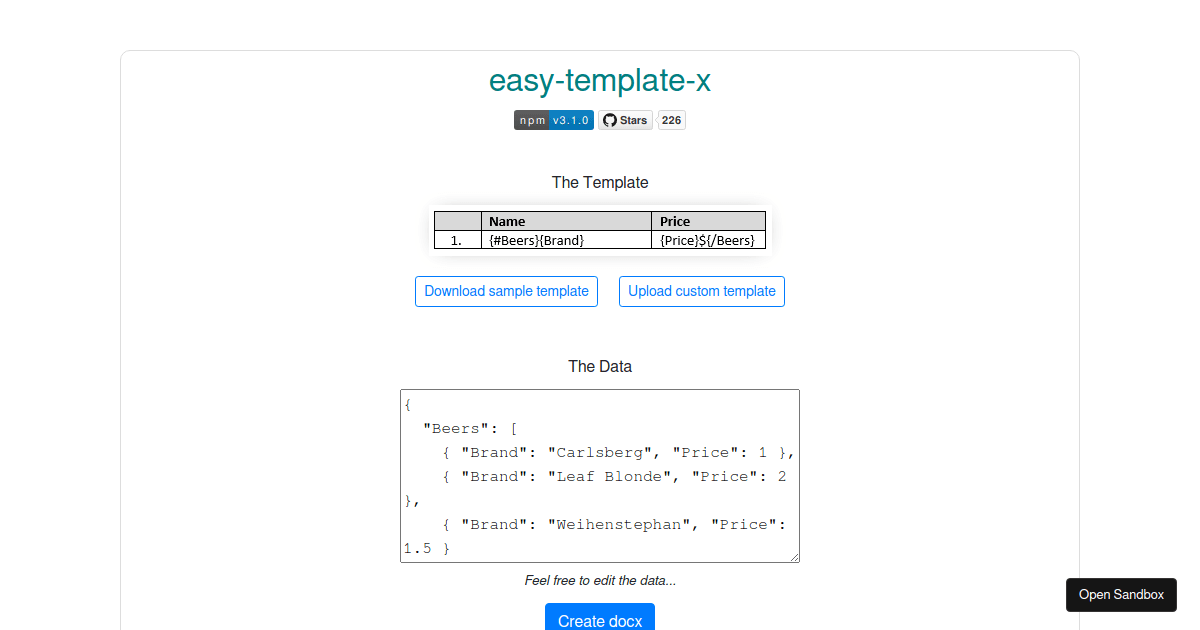The width and height of the screenshot is (1200, 630).
Task: Click the resize handle of the data textarea
Action: pos(795,557)
